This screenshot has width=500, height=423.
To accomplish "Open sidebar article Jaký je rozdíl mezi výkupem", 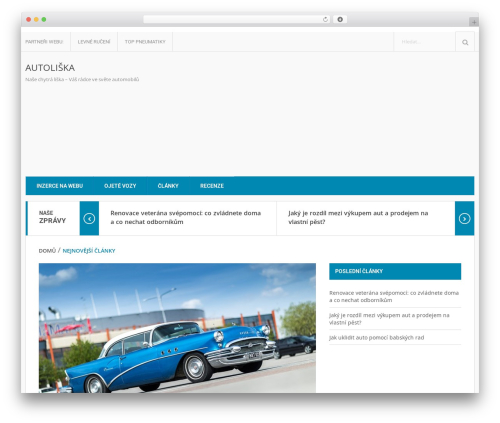I will [x=389, y=319].
